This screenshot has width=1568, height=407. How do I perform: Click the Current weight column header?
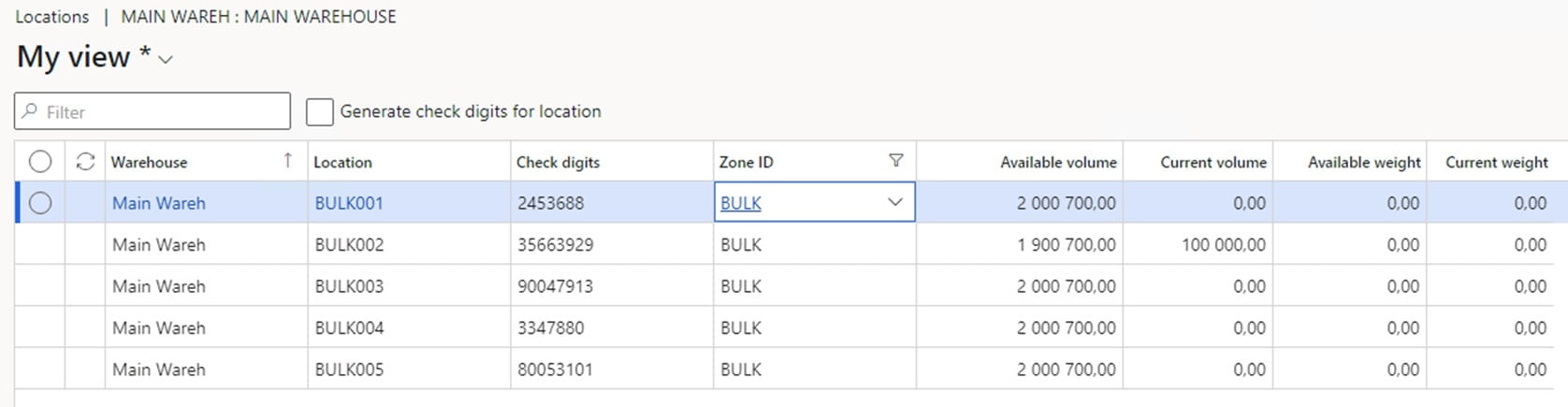coord(1496,162)
